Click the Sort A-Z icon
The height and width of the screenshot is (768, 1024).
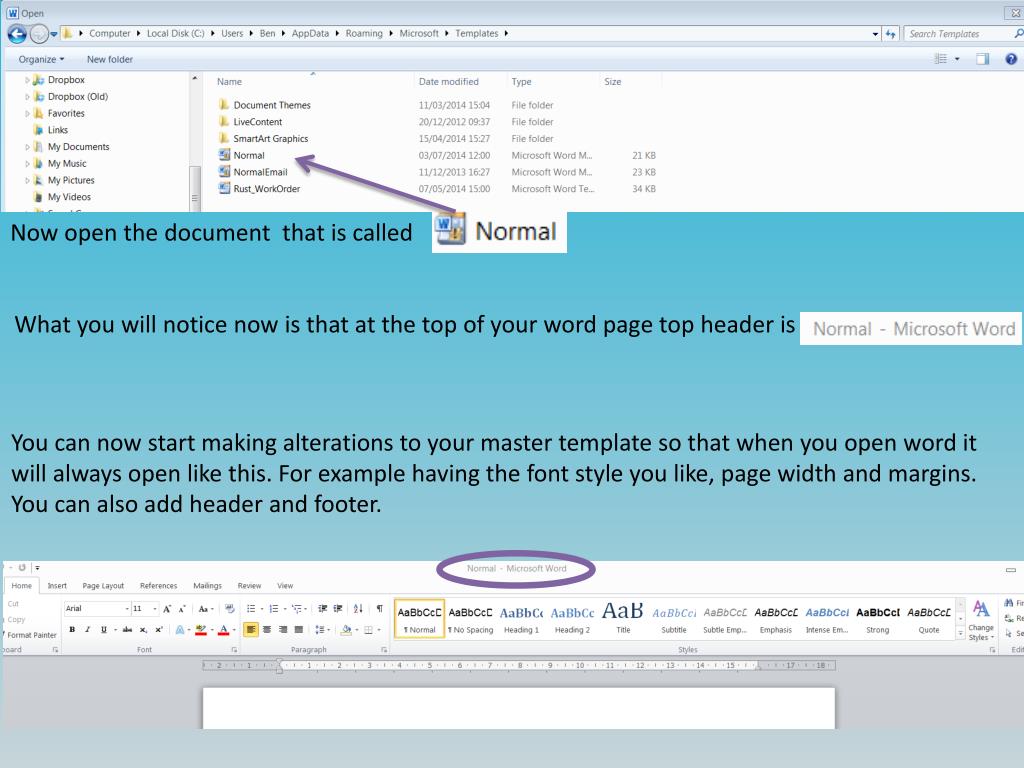coord(358,609)
